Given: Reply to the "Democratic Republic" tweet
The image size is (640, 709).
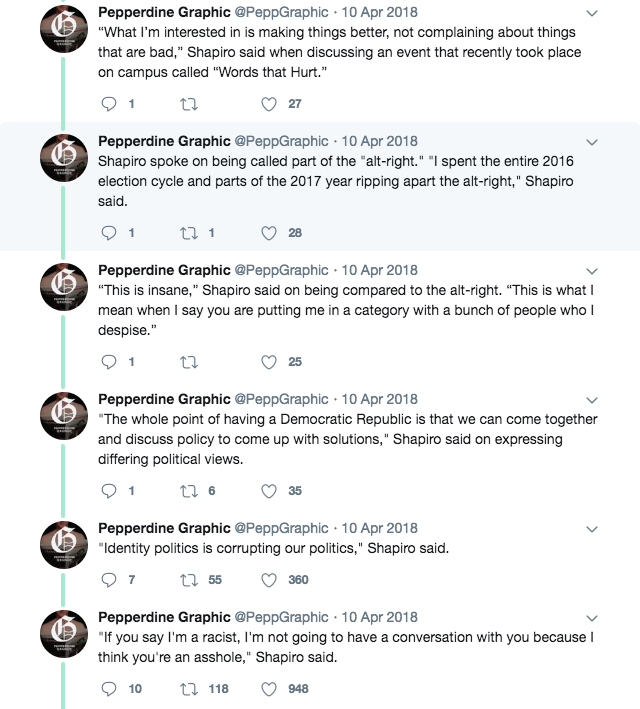Looking at the screenshot, I should coord(109,491).
